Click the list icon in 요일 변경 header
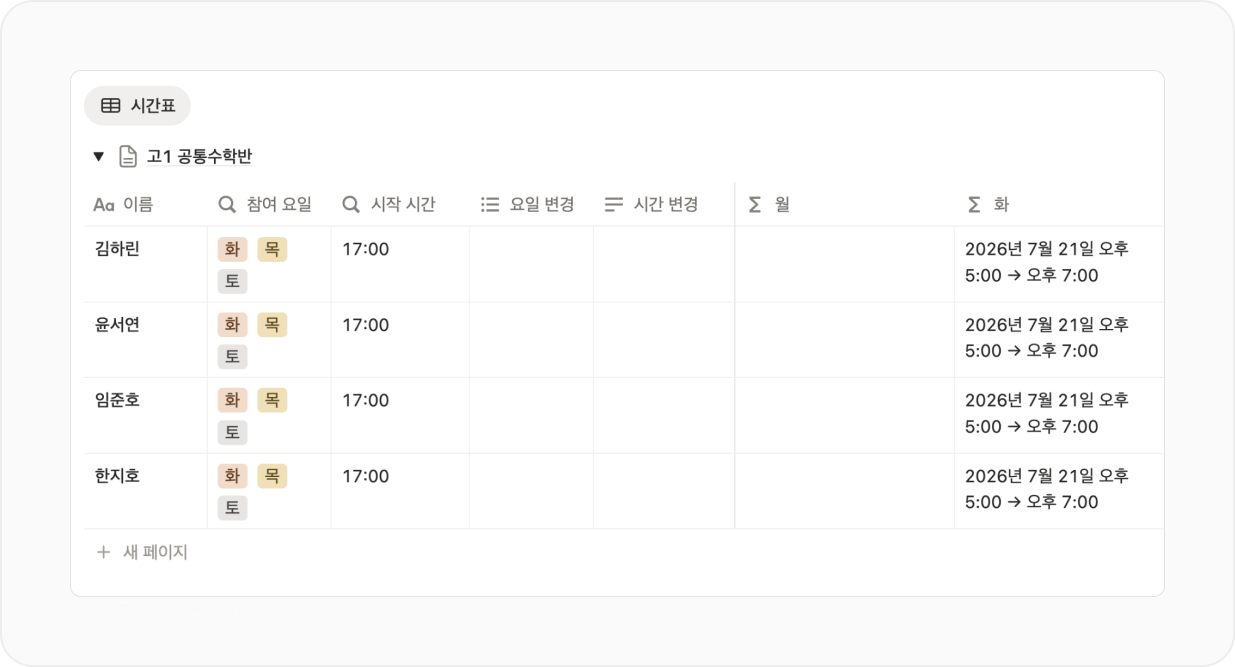Viewport: 1235px width, 667px height. click(x=490, y=204)
